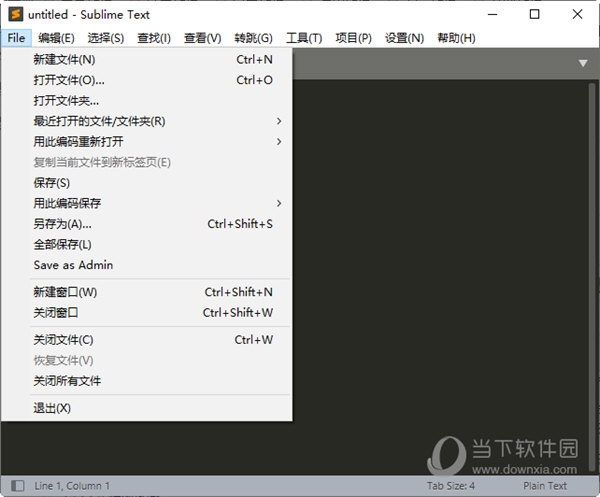The height and width of the screenshot is (497, 600).
Task: Choose 另存为(A)... menu entry
Action: (x=147, y=224)
